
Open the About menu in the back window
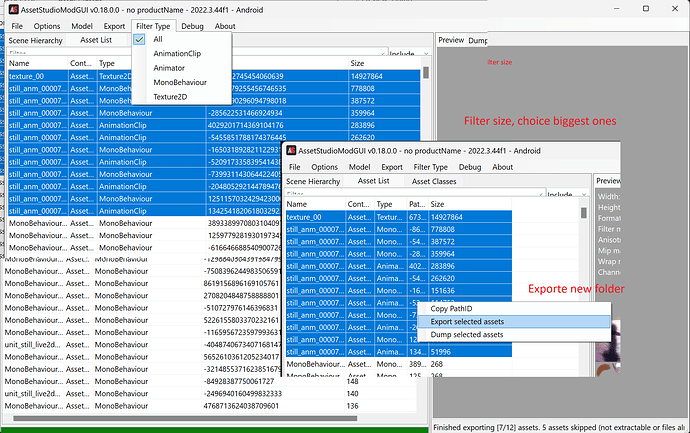click(225, 26)
